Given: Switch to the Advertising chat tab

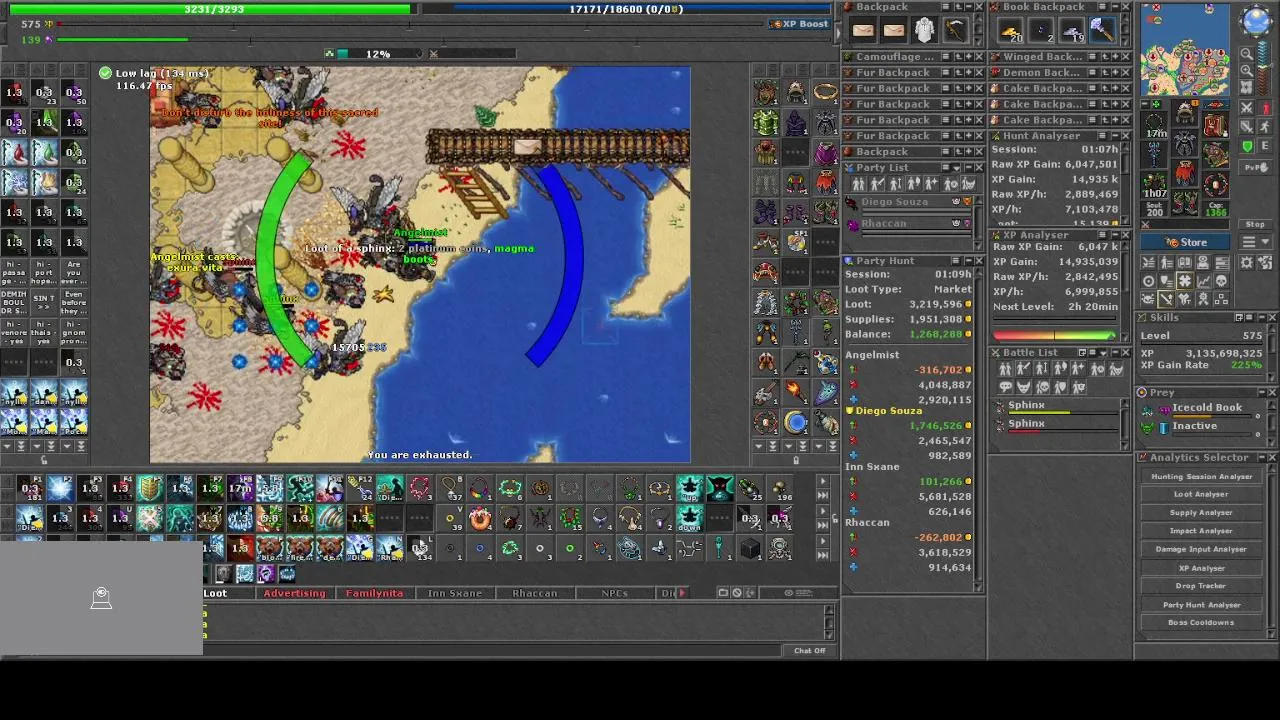Looking at the screenshot, I should [x=294, y=593].
